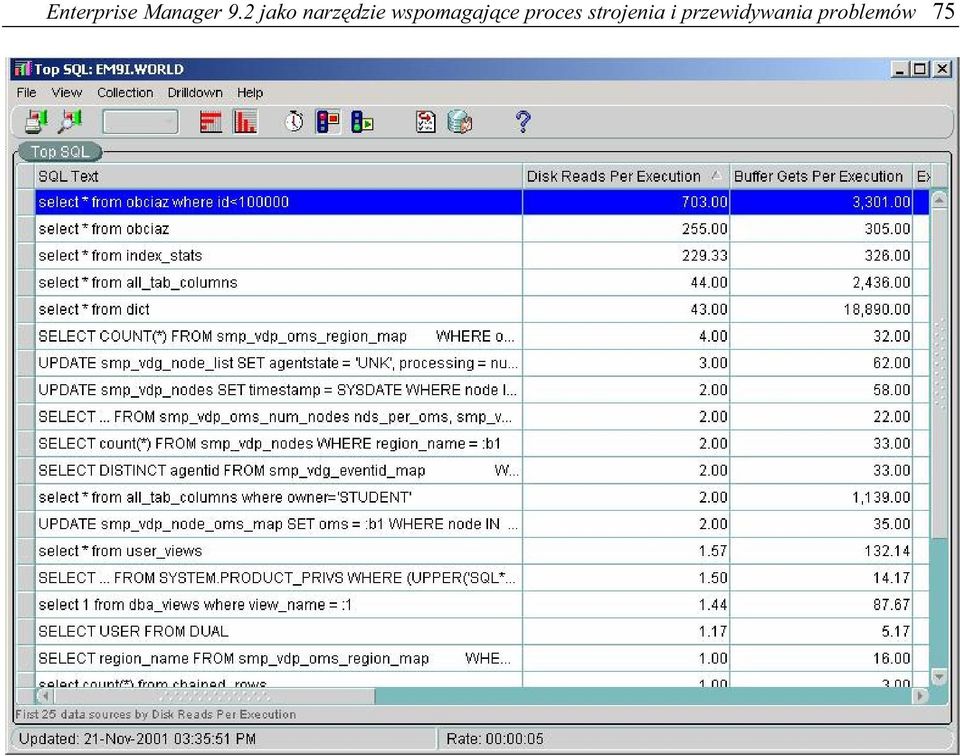
Task: Click the checklist document toolbar icon
Action: pyautogui.click(x=426, y=121)
